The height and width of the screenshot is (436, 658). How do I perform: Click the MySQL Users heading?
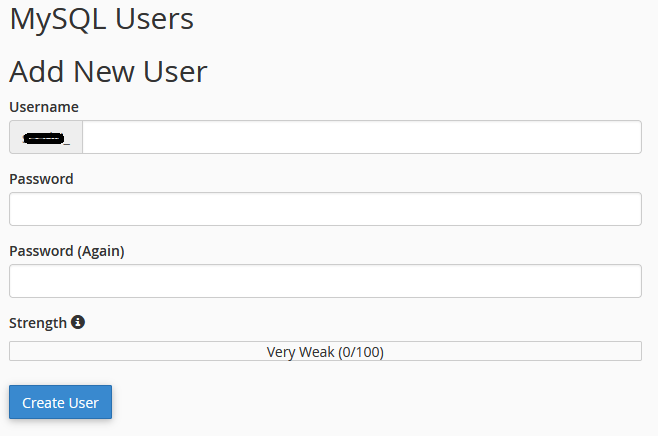tap(102, 19)
